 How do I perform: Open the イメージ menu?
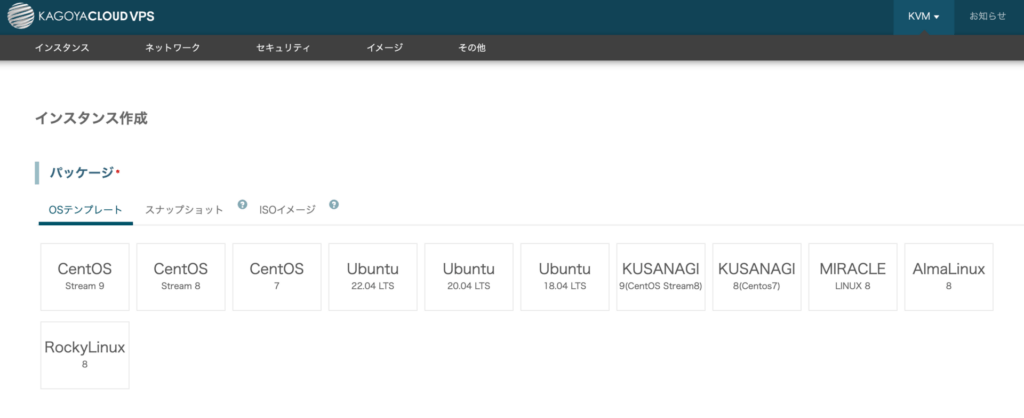[x=385, y=48]
